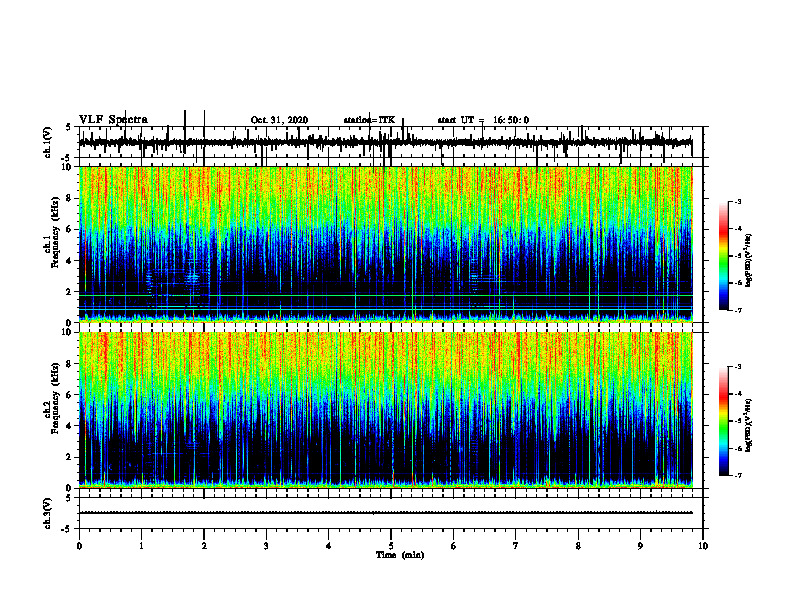The height and width of the screenshot is (612, 792).
Task: Click time axis tick label "9"
Action: pyautogui.click(x=640, y=546)
